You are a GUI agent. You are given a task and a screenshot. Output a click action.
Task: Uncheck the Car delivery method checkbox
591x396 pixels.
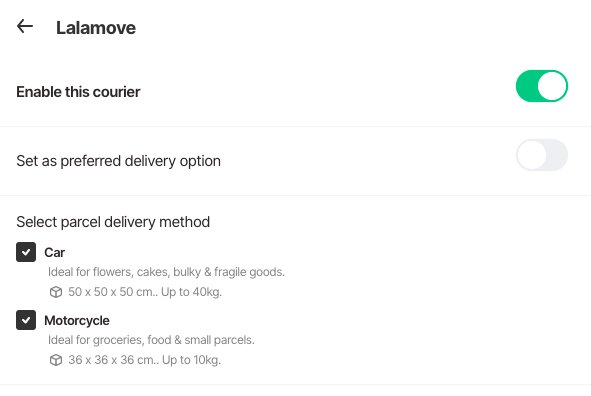[x=26, y=252]
